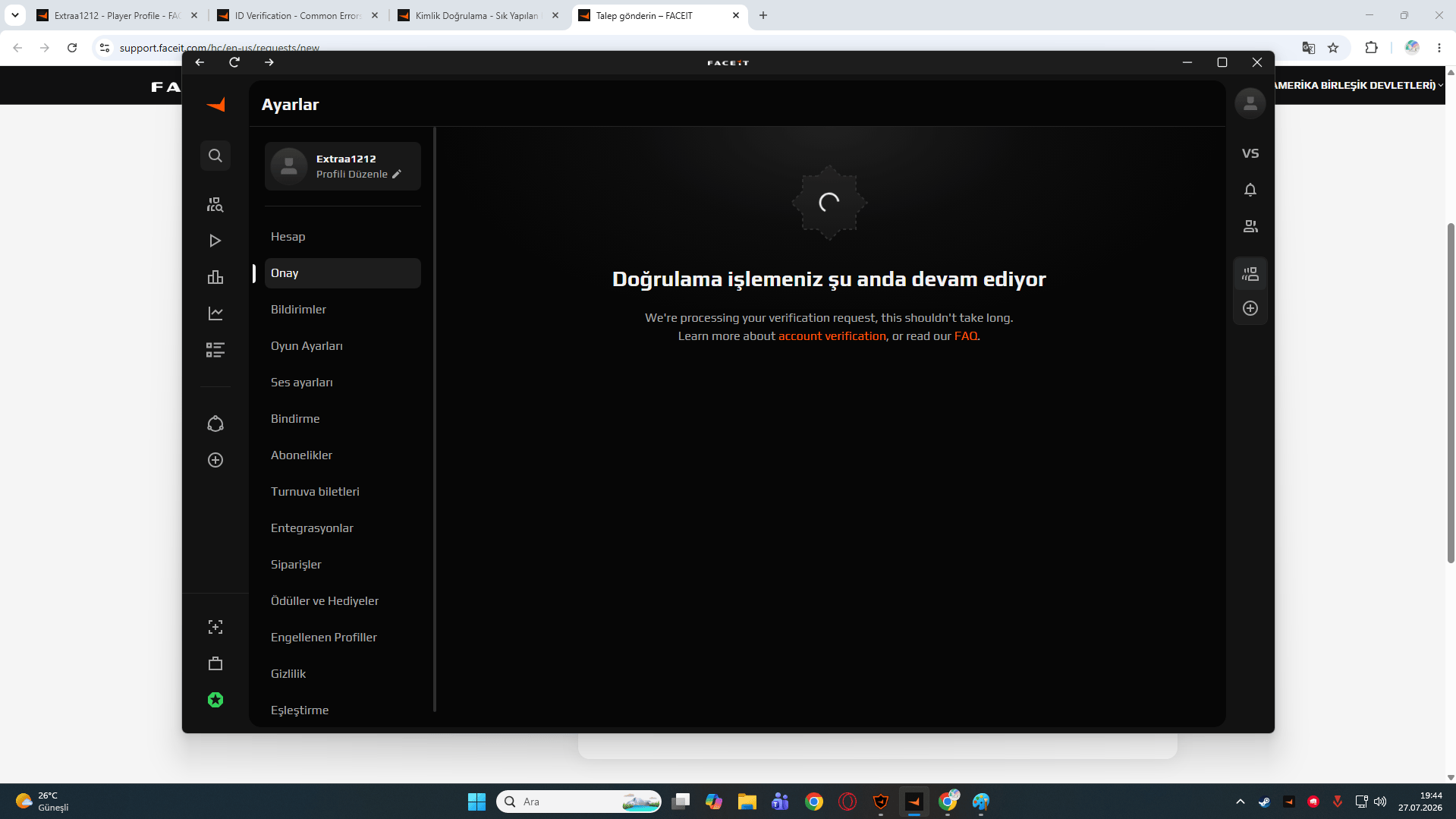Click the Chrome address bar URL
Screen dimensions: 1456x819
pos(219,48)
